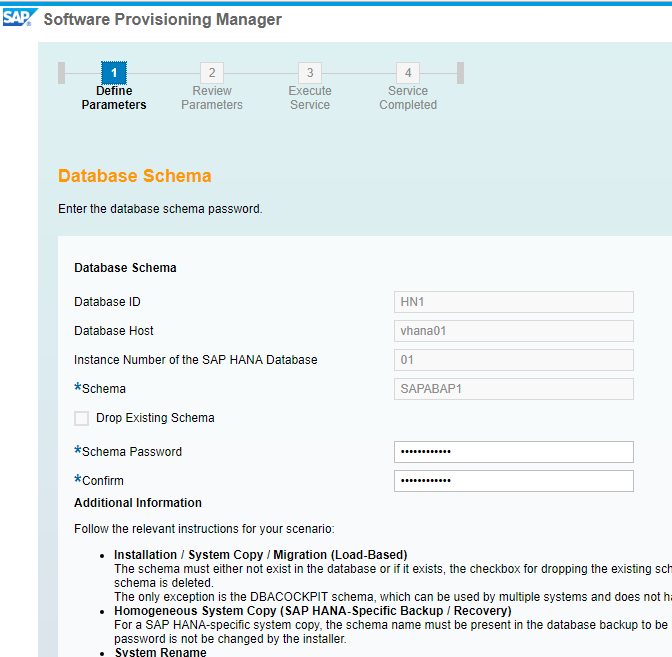Click 'Instance Number of the SAP HANA Database' label

click(195, 360)
